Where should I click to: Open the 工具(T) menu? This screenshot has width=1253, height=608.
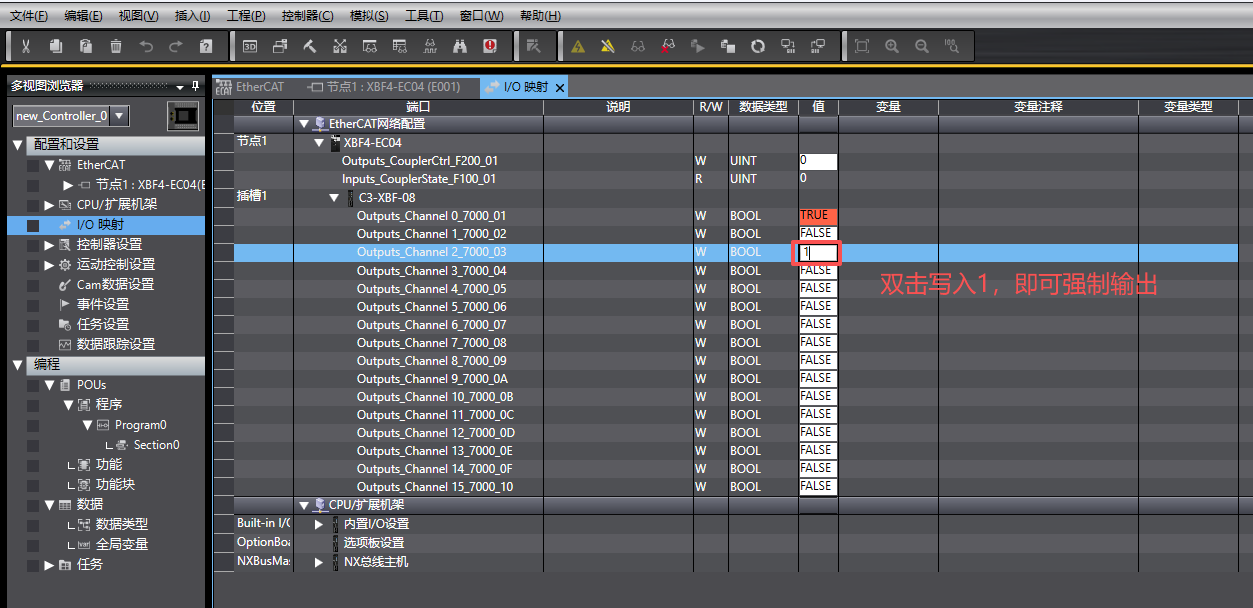(x=423, y=16)
